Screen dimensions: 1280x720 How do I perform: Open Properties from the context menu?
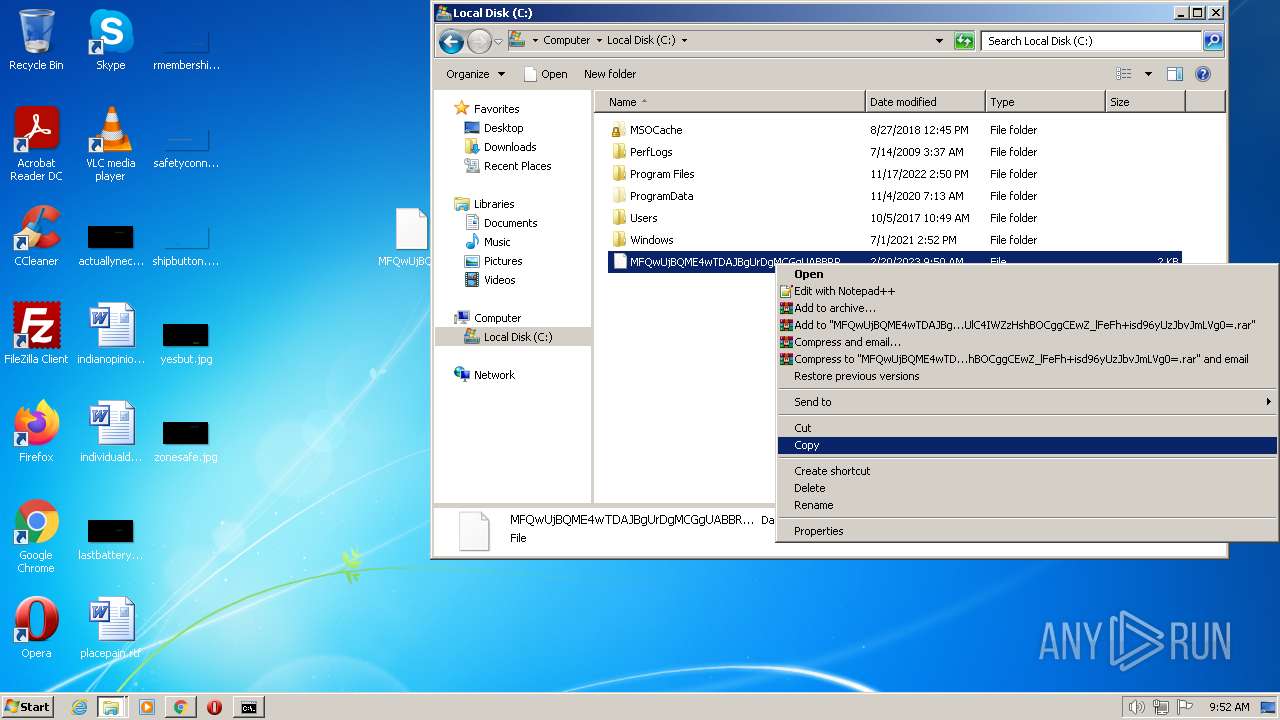(1027, 531)
